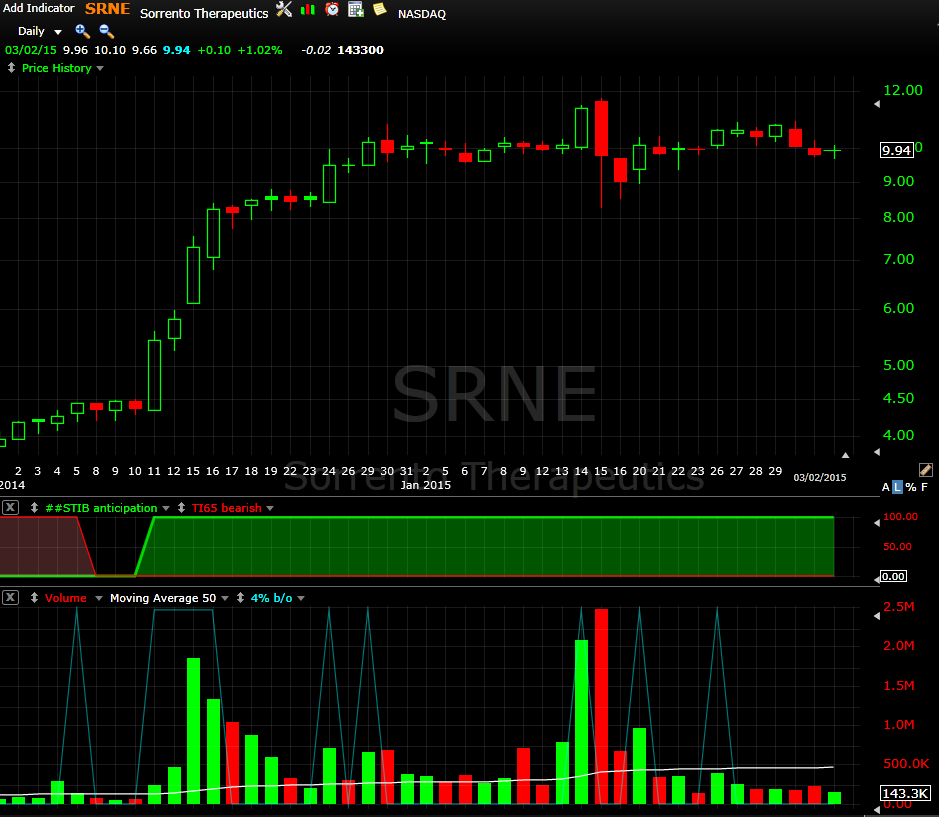Toggle the F scale option

[924, 488]
